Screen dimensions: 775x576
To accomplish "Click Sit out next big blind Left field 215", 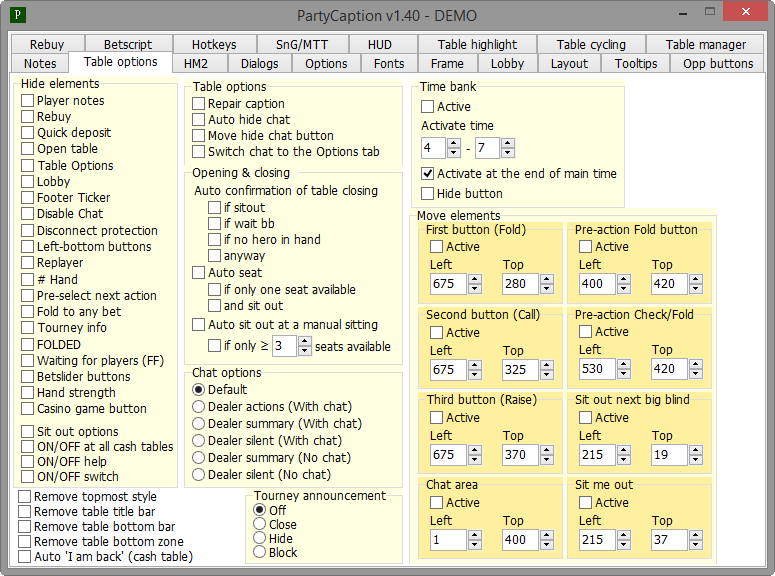I will [598, 455].
